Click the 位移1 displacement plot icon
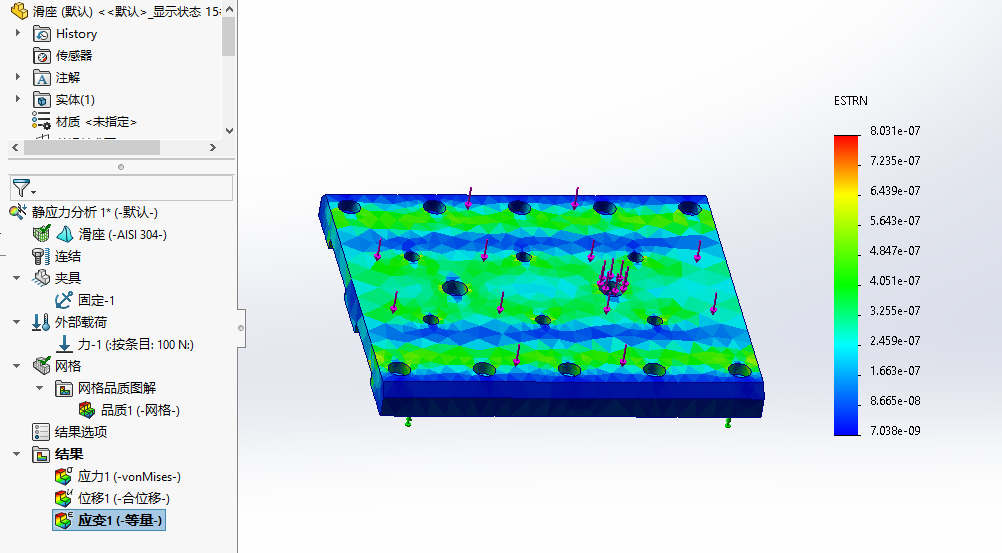The height and width of the screenshot is (553, 1002). point(64,498)
